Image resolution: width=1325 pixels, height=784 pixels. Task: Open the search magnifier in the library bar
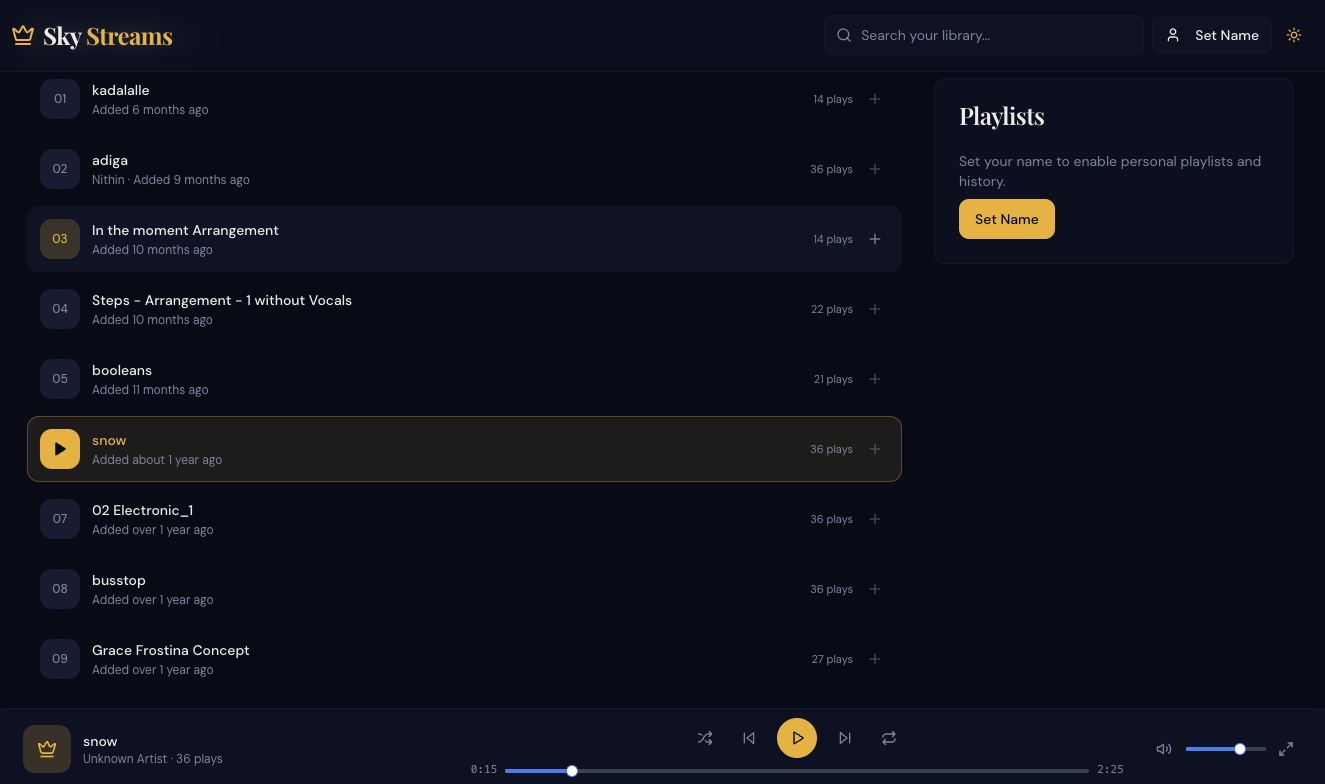pyautogui.click(x=844, y=35)
